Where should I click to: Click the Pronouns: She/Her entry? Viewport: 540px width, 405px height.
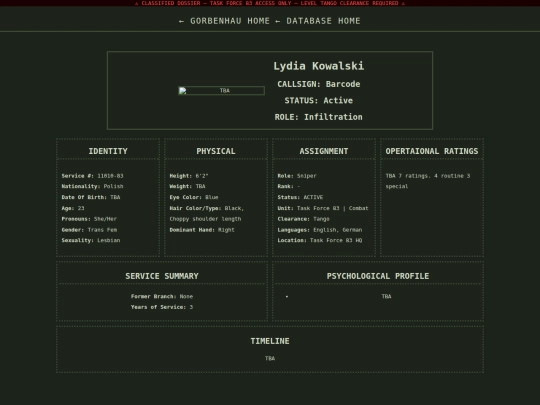tap(89, 219)
